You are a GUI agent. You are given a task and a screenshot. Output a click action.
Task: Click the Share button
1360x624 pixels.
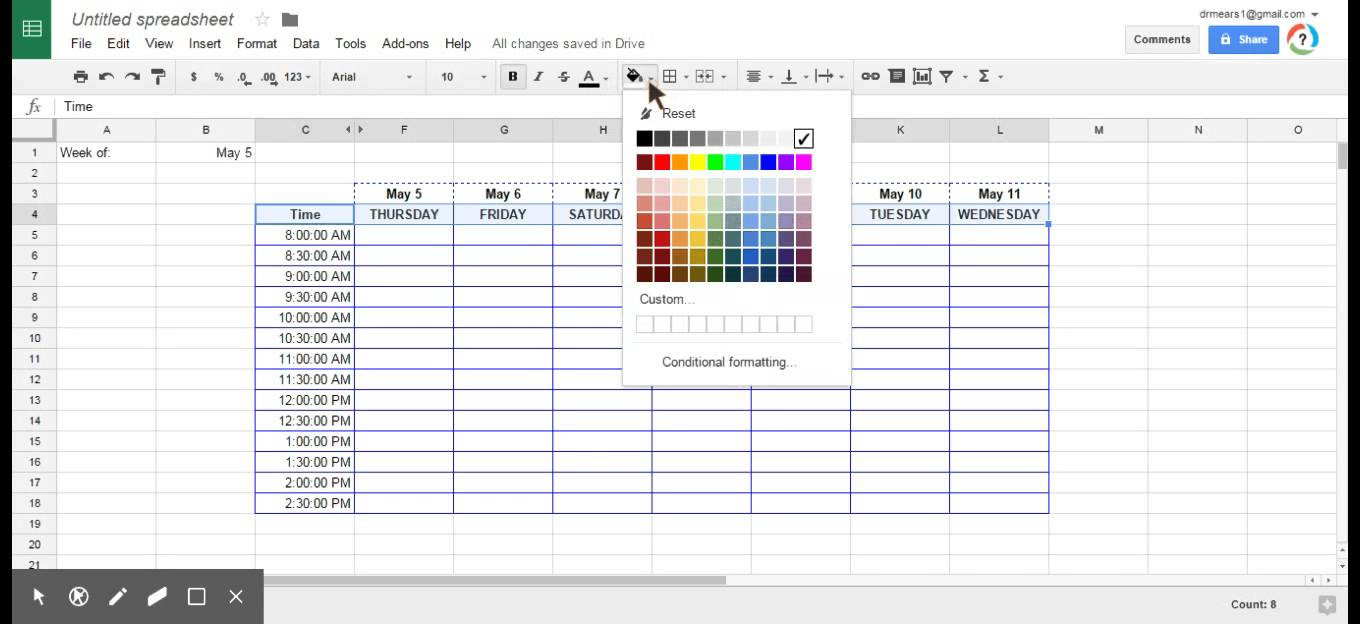pos(1243,39)
